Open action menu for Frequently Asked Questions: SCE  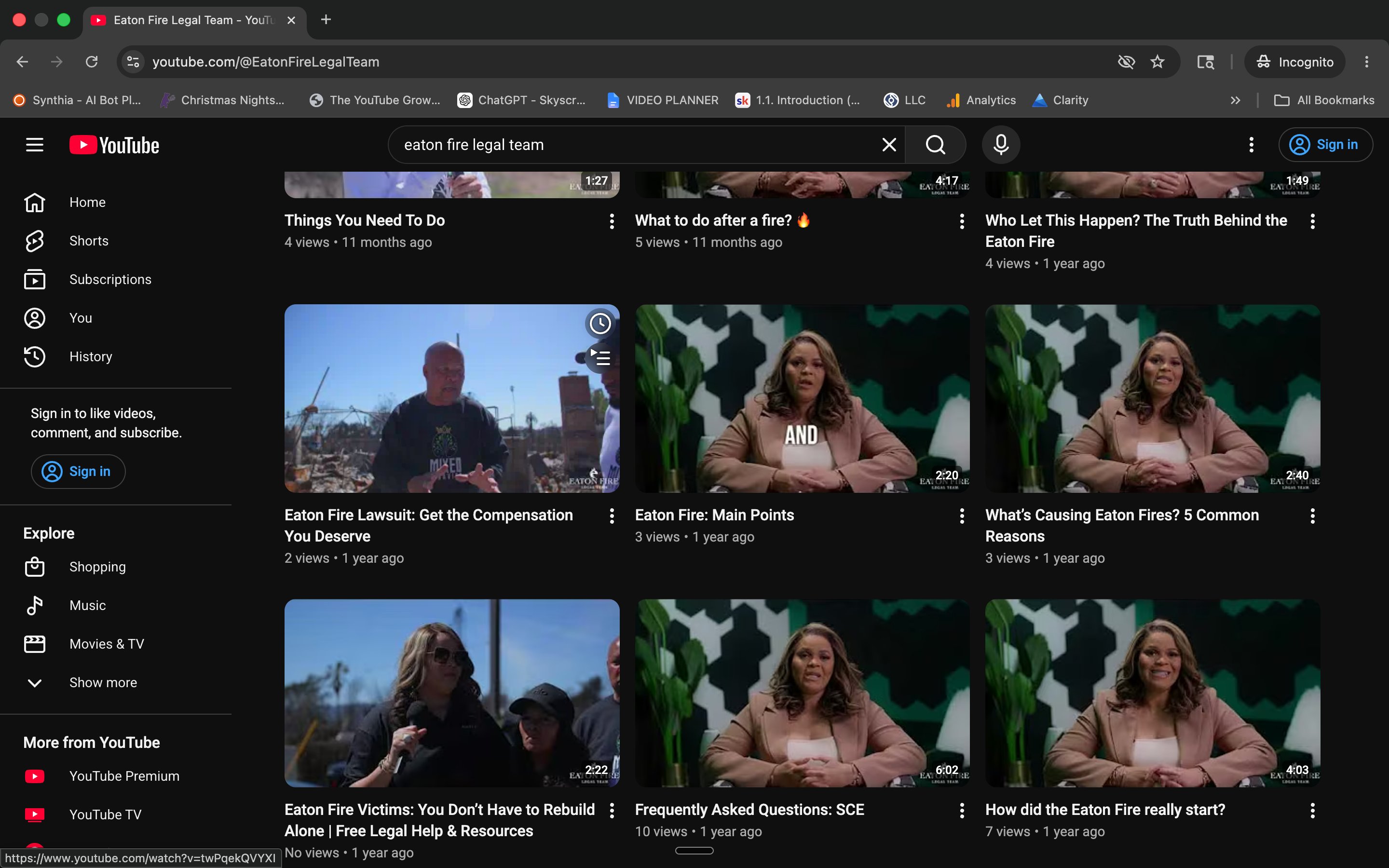962,811
